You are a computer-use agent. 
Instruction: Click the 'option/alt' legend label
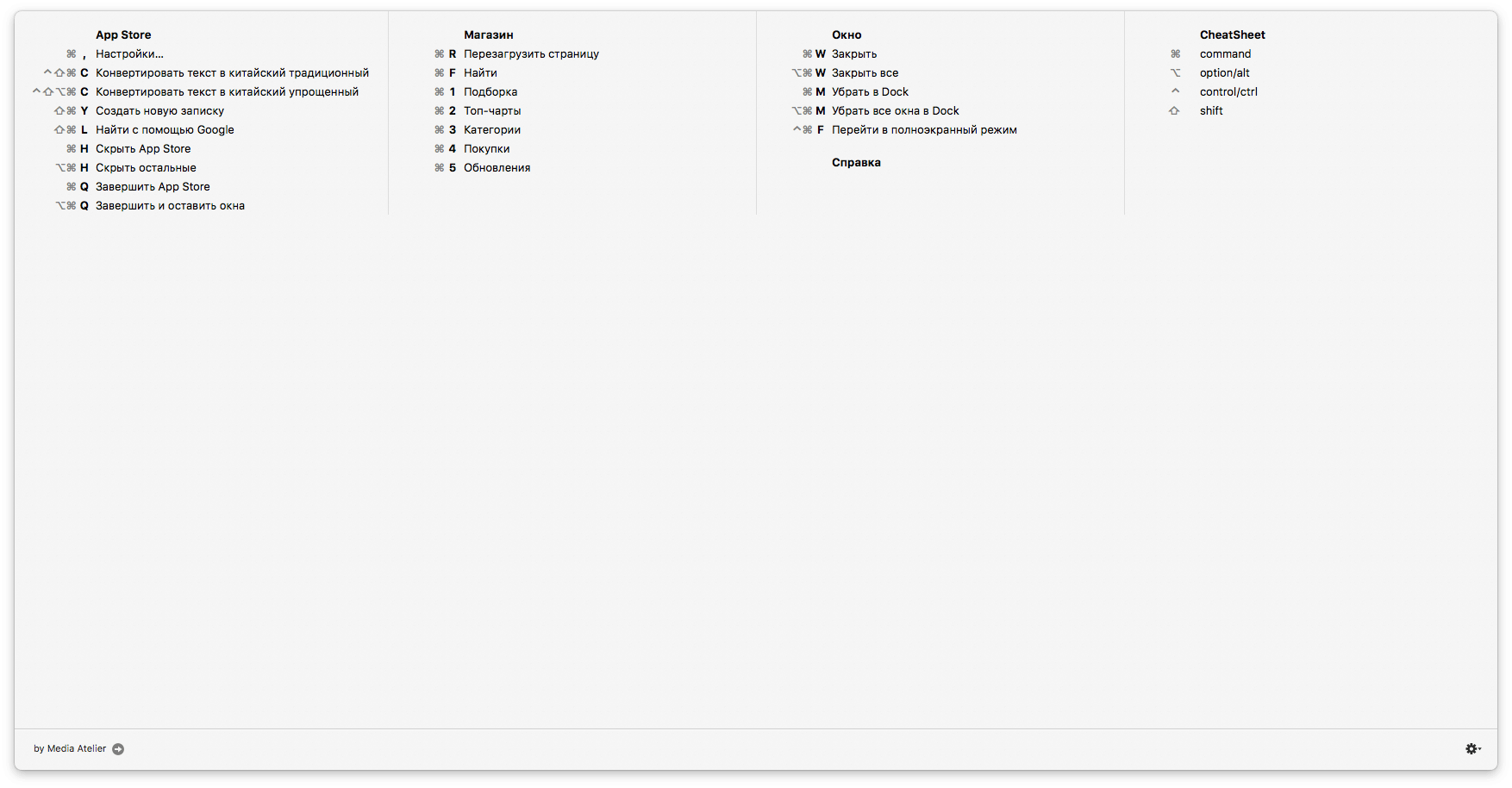click(1224, 72)
